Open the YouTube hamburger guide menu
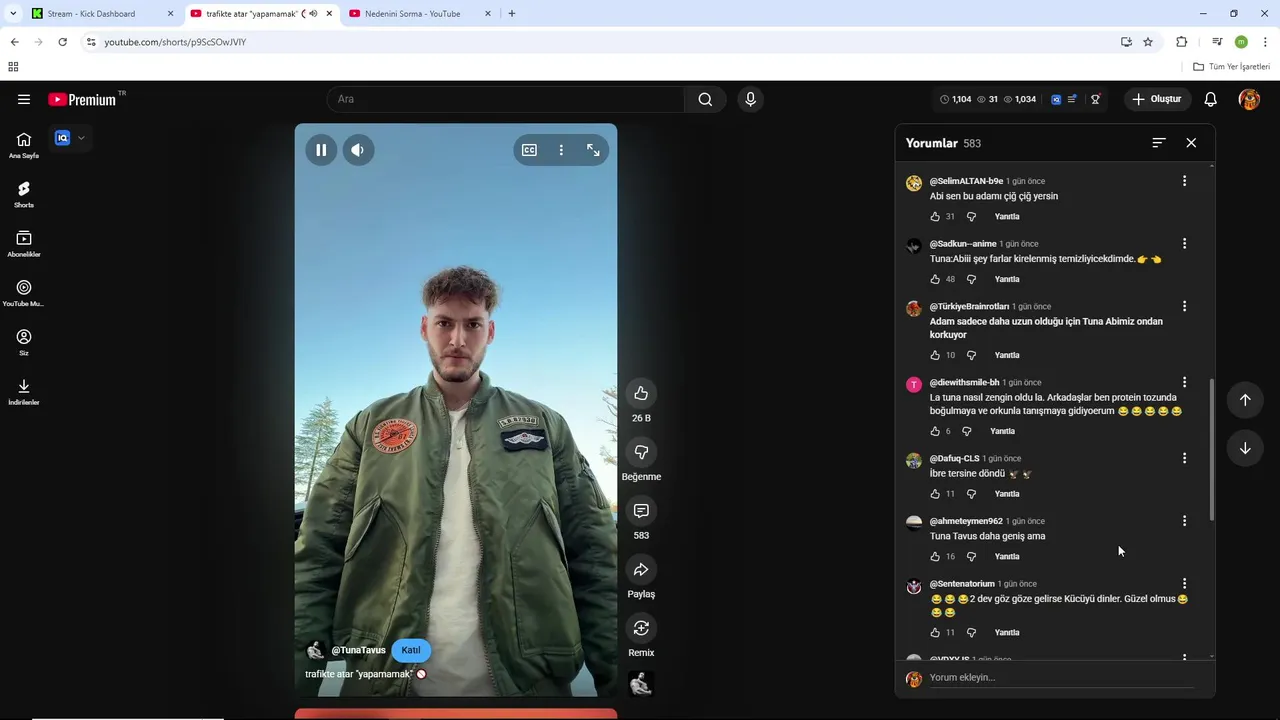The height and width of the screenshot is (720, 1280). point(24,99)
